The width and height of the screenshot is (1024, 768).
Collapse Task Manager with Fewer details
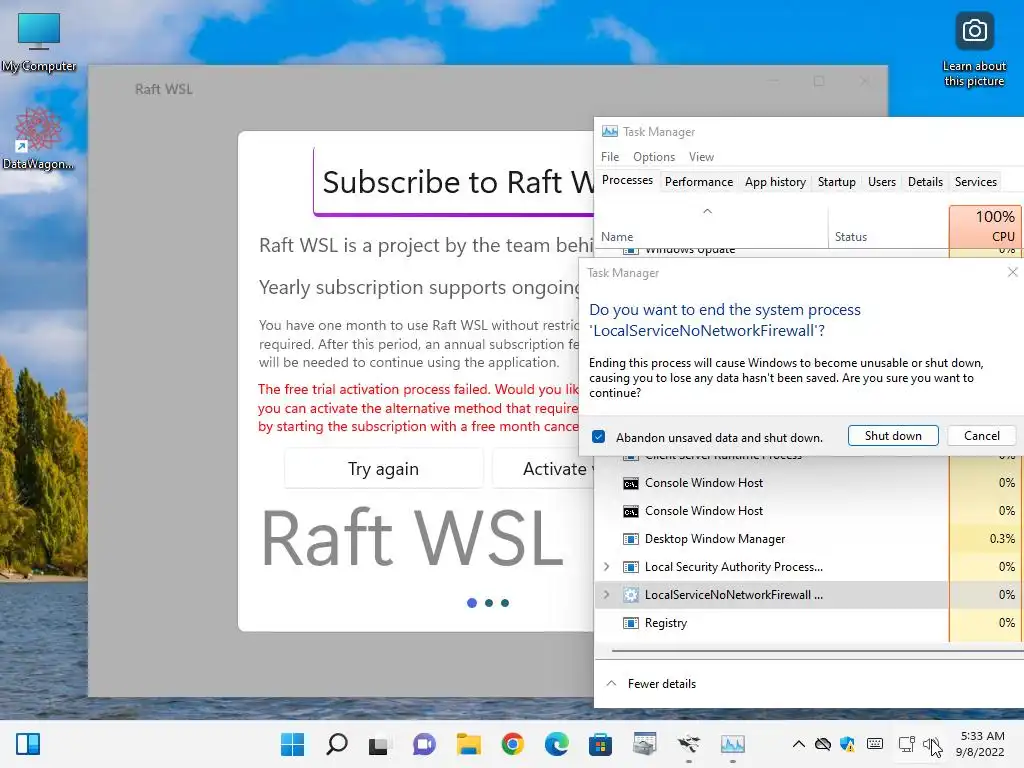point(651,684)
